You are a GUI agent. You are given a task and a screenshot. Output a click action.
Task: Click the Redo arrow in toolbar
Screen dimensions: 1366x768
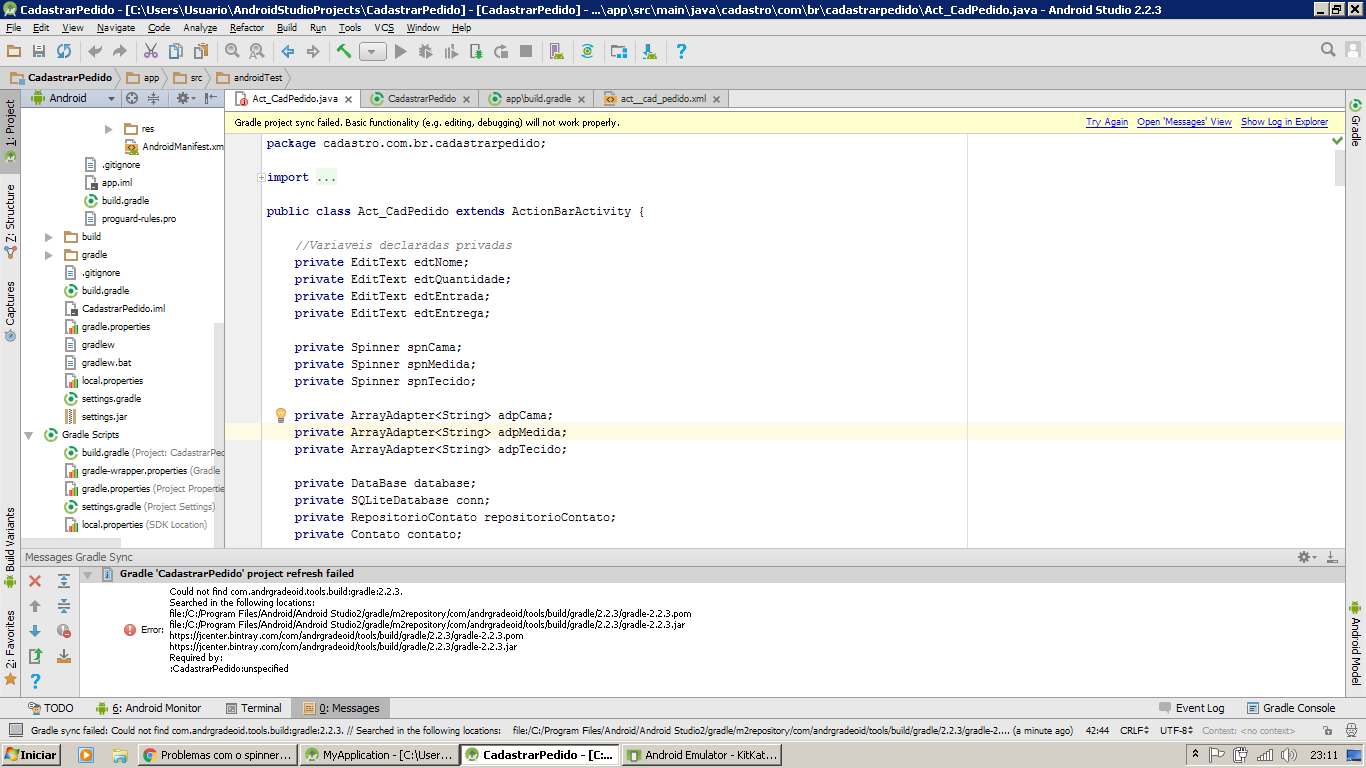click(x=120, y=51)
